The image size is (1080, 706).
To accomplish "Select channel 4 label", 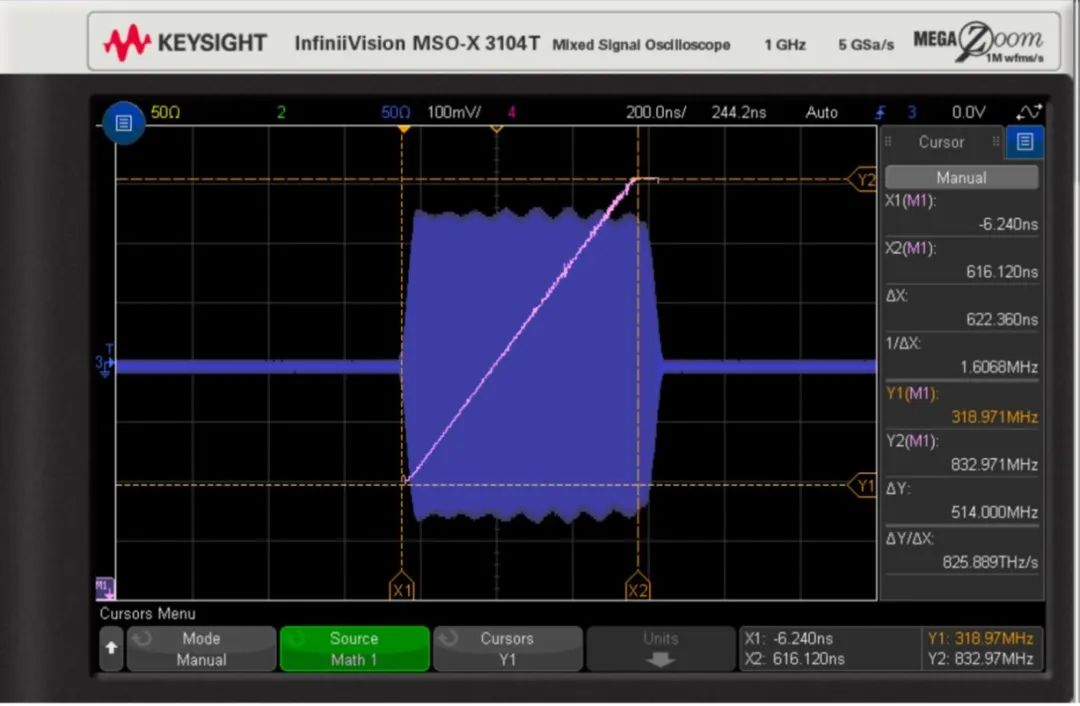I will (x=511, y=112).
